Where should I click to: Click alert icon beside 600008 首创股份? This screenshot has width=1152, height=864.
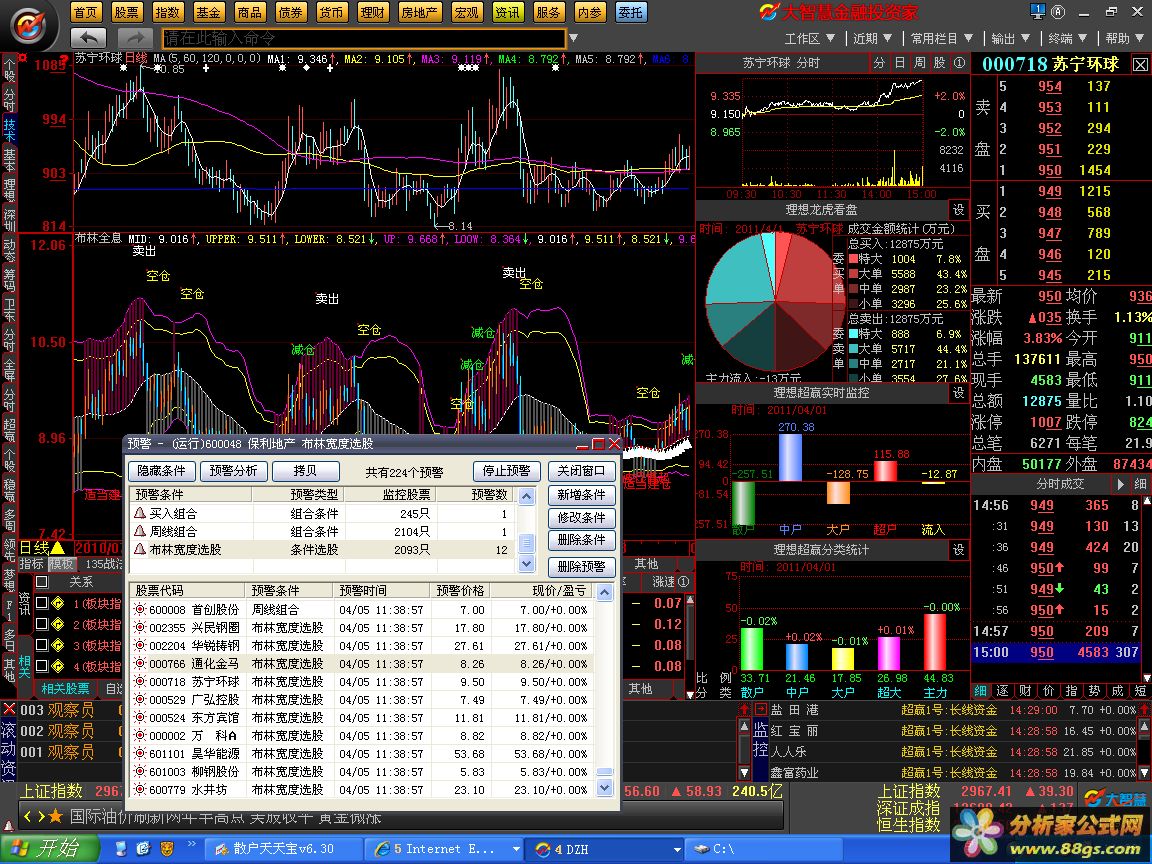[x=140, y=610]
